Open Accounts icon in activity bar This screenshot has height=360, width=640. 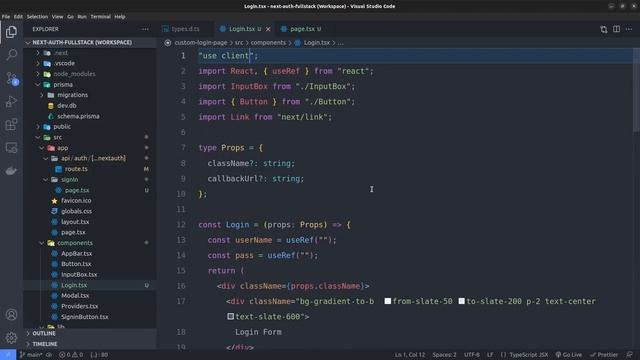(x=11, y=315)
